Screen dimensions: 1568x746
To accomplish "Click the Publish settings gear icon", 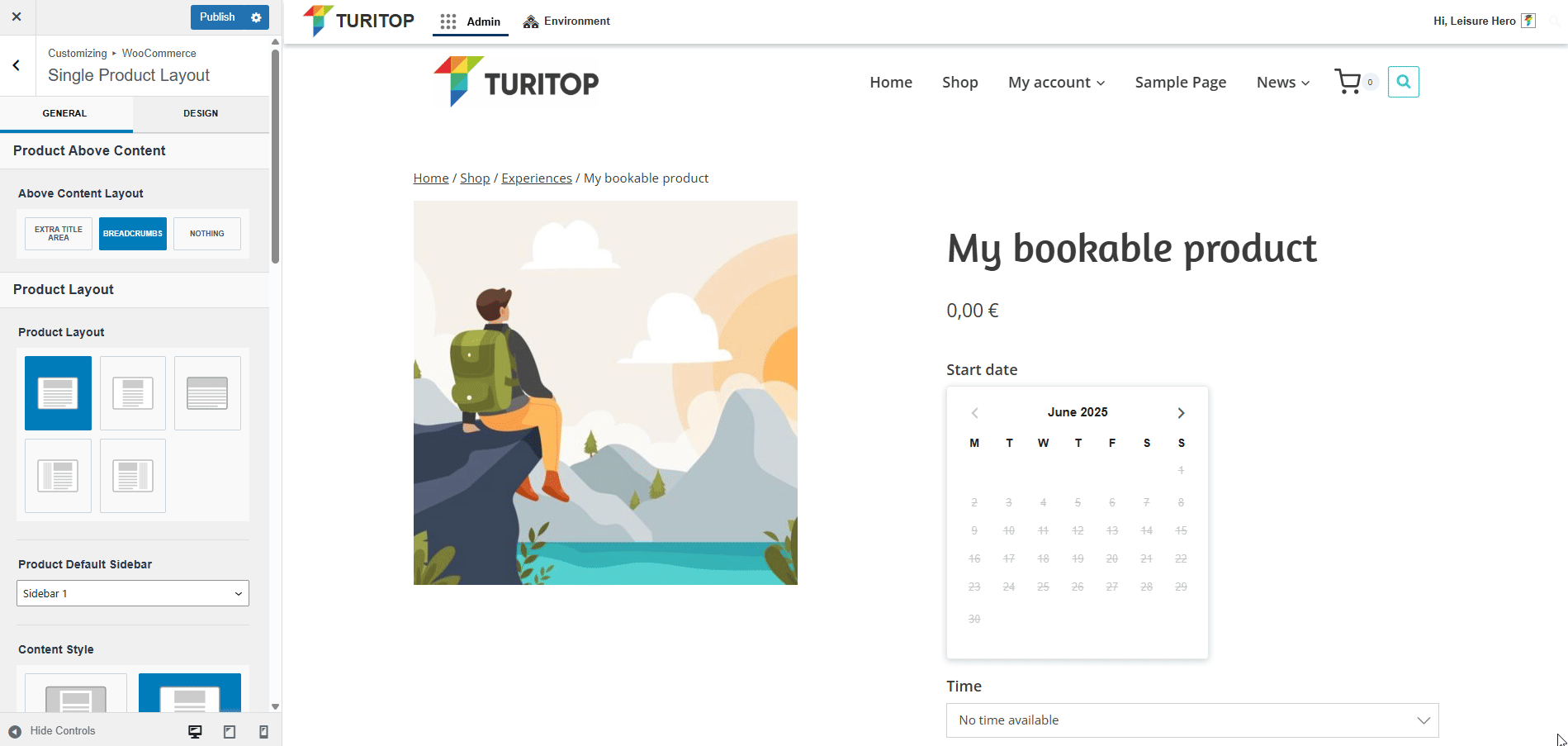I will pos(256,17).
